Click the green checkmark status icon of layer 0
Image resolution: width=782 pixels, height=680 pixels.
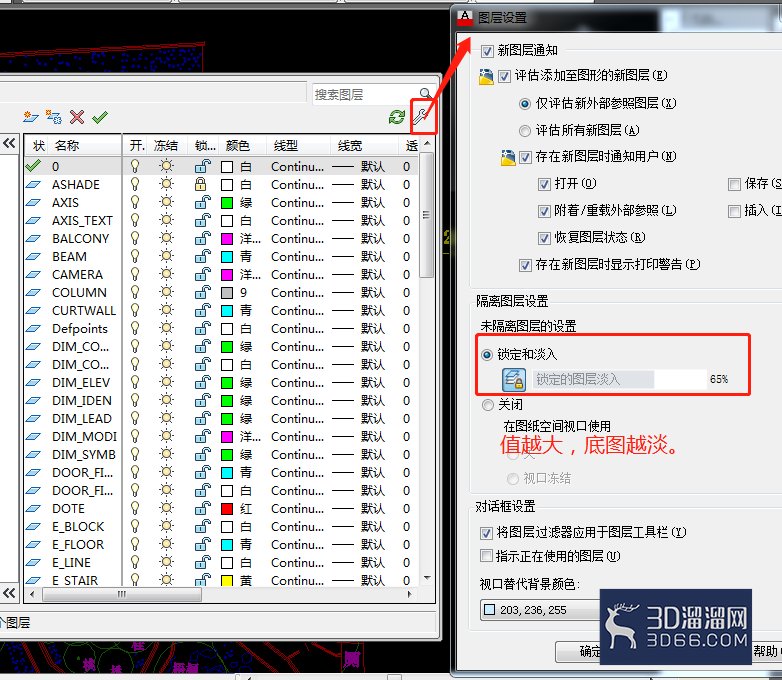[x=33, y=165]
